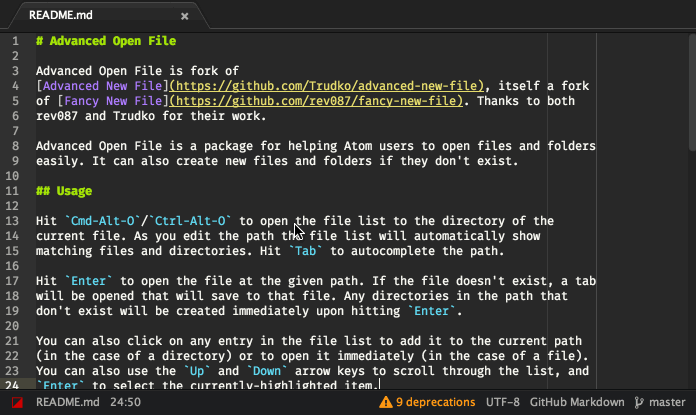This screenshot has height=415, width=696.
Task: Click the vertical scrollbar thumb
Action: (692, 93)
